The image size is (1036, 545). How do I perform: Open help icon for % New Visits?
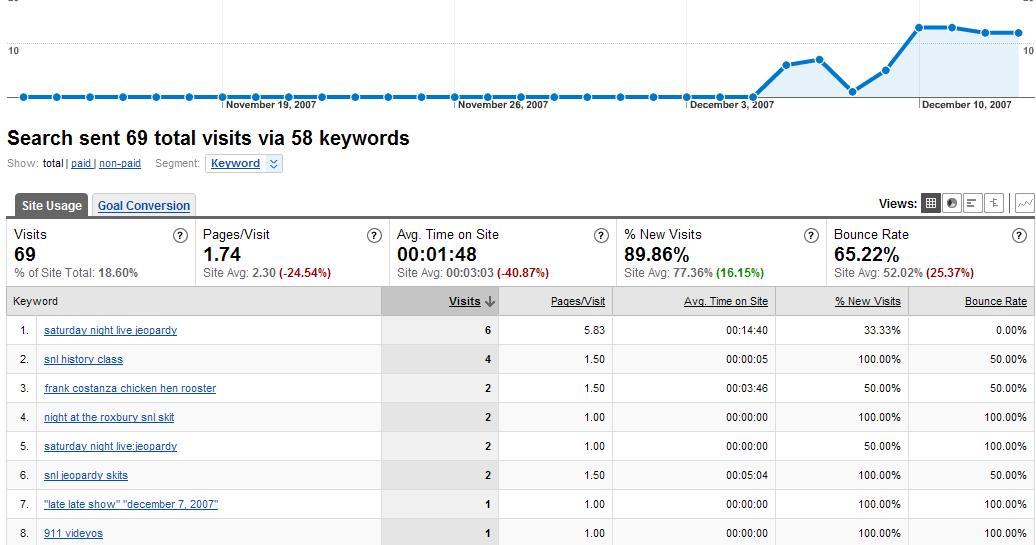[x=811, y=236]
